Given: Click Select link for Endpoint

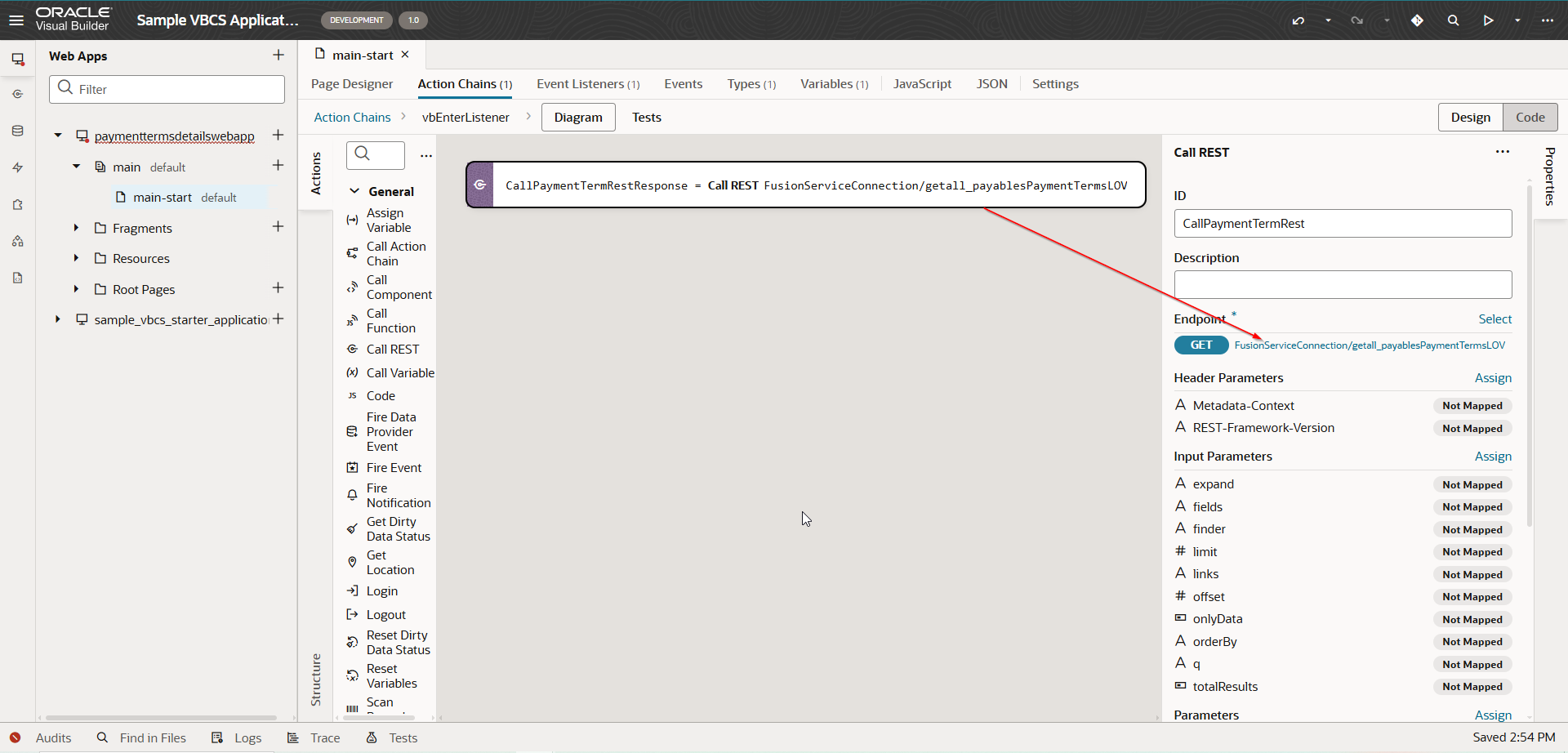Looking at the screenshot, I should click(1494, 319).
